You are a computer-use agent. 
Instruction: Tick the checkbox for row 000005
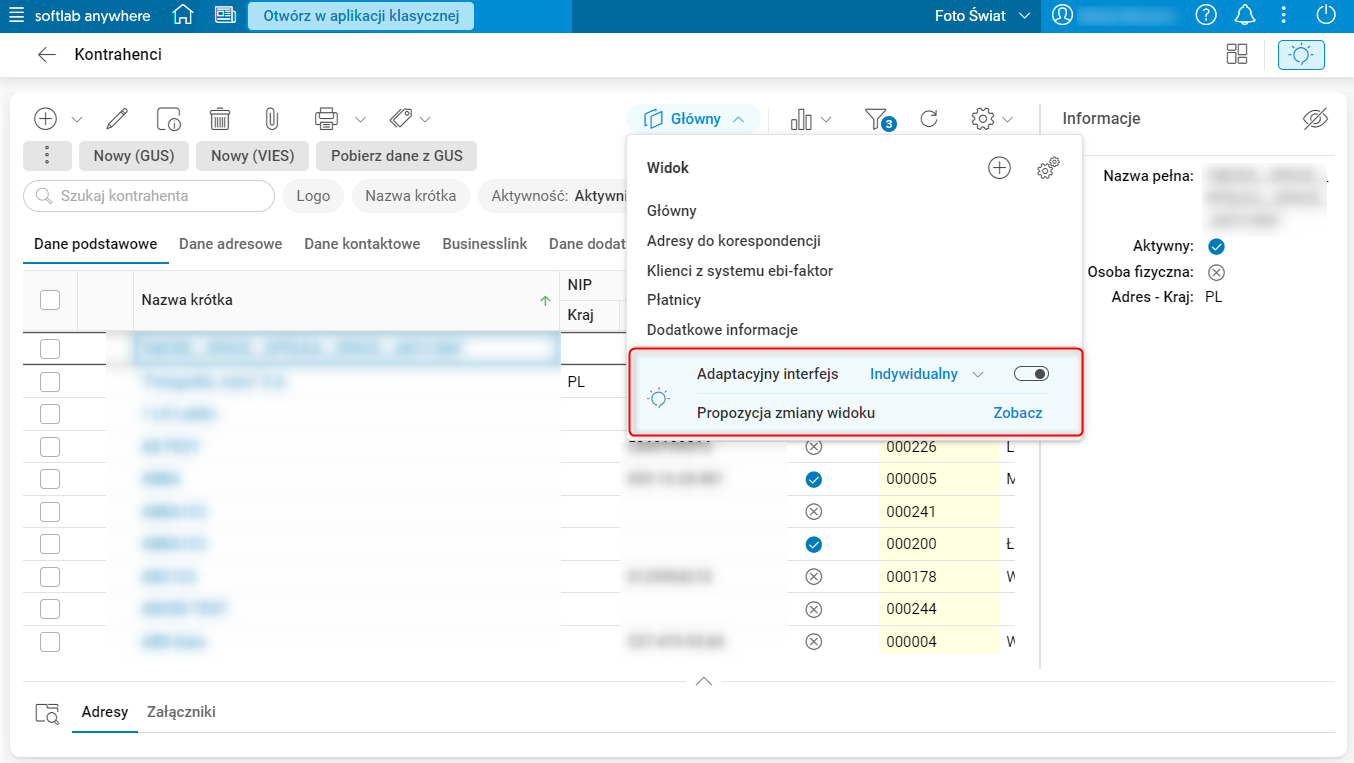(x=50, y=479)
